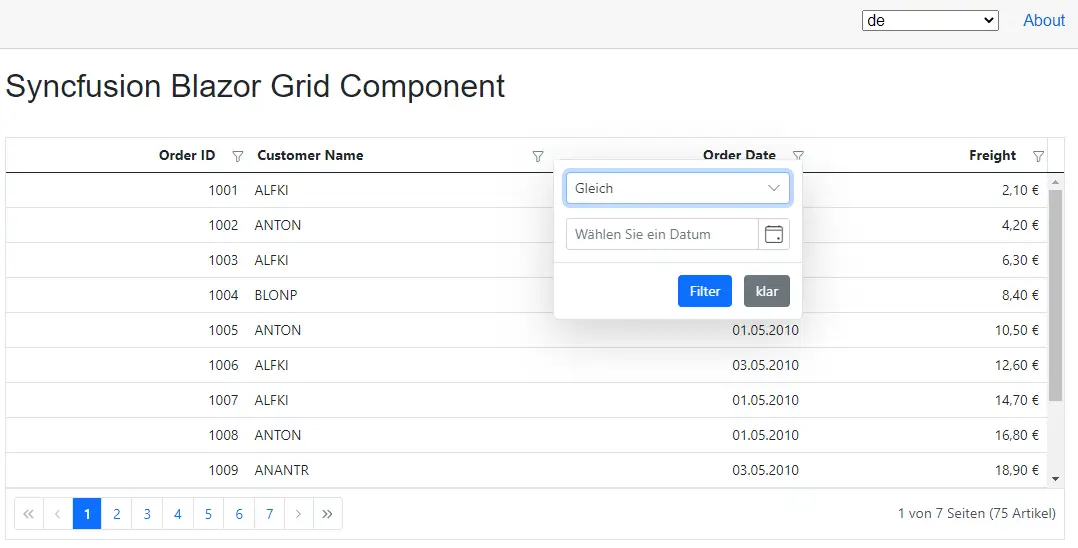Screen dimensions: 1078x548
Task: Click ALFKI in row 1003
Action: click(272, 261)
